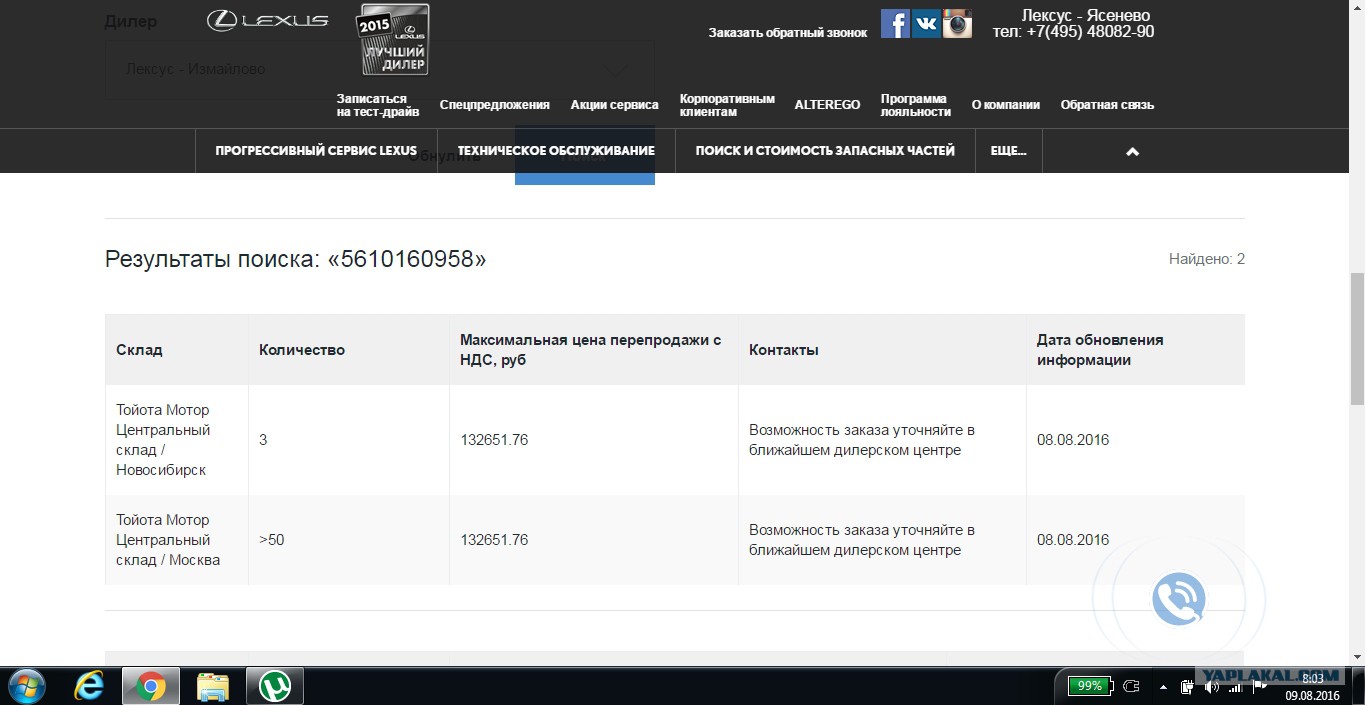Viewport: 1365px width, 705px height.
Task: Open Windows Explorer folder in the taskbar
Action: click(x=213, y=686)
